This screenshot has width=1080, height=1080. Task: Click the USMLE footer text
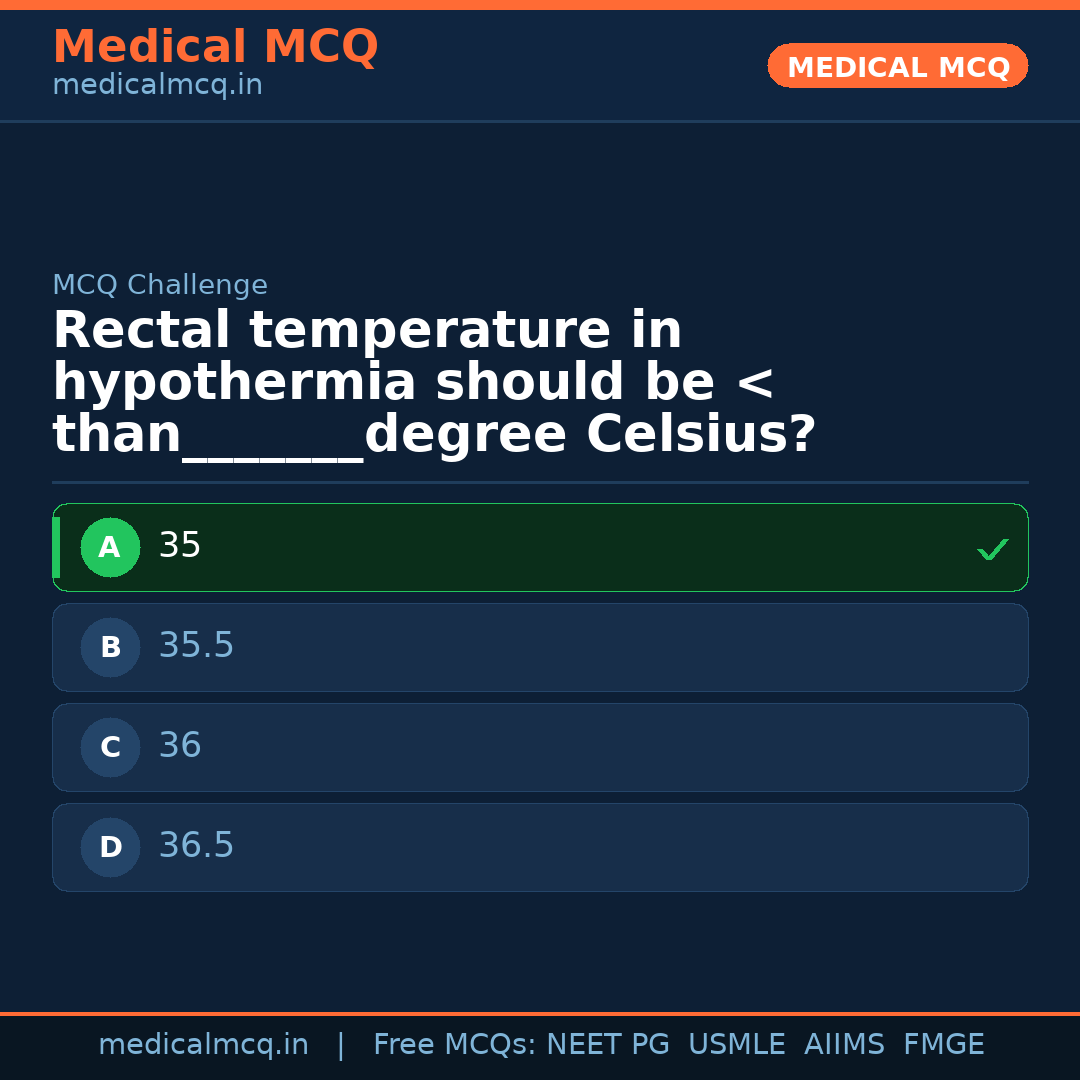point(736,1045)
